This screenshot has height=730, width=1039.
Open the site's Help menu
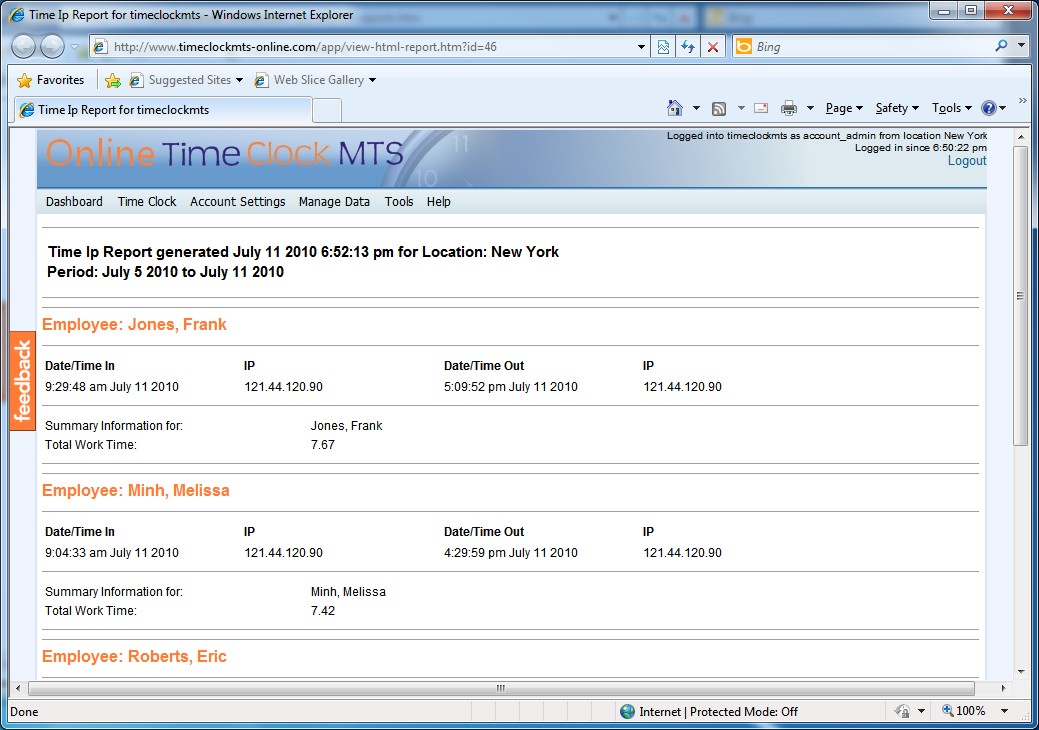pos(439,201)
